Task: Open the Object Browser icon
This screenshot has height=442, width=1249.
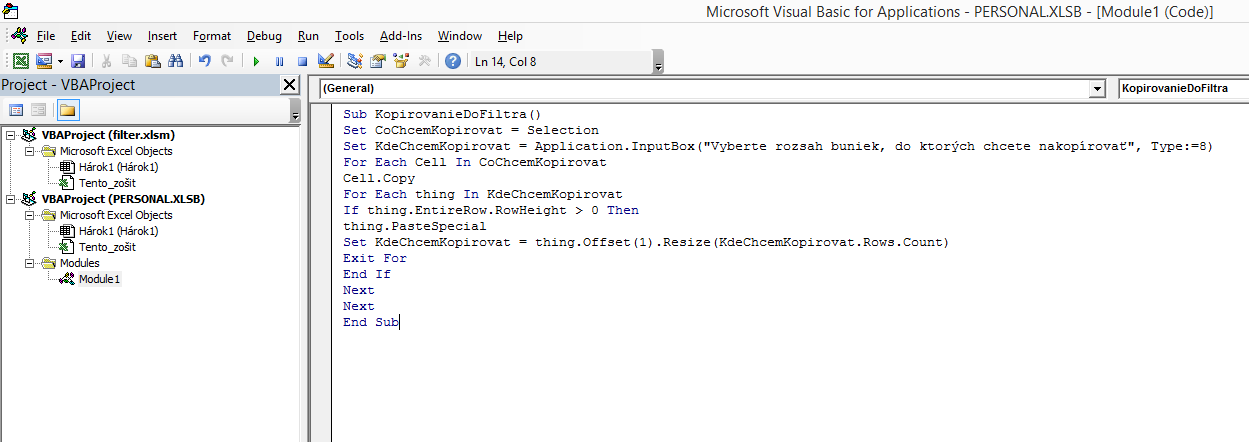Action: click(x=401, y=61)
